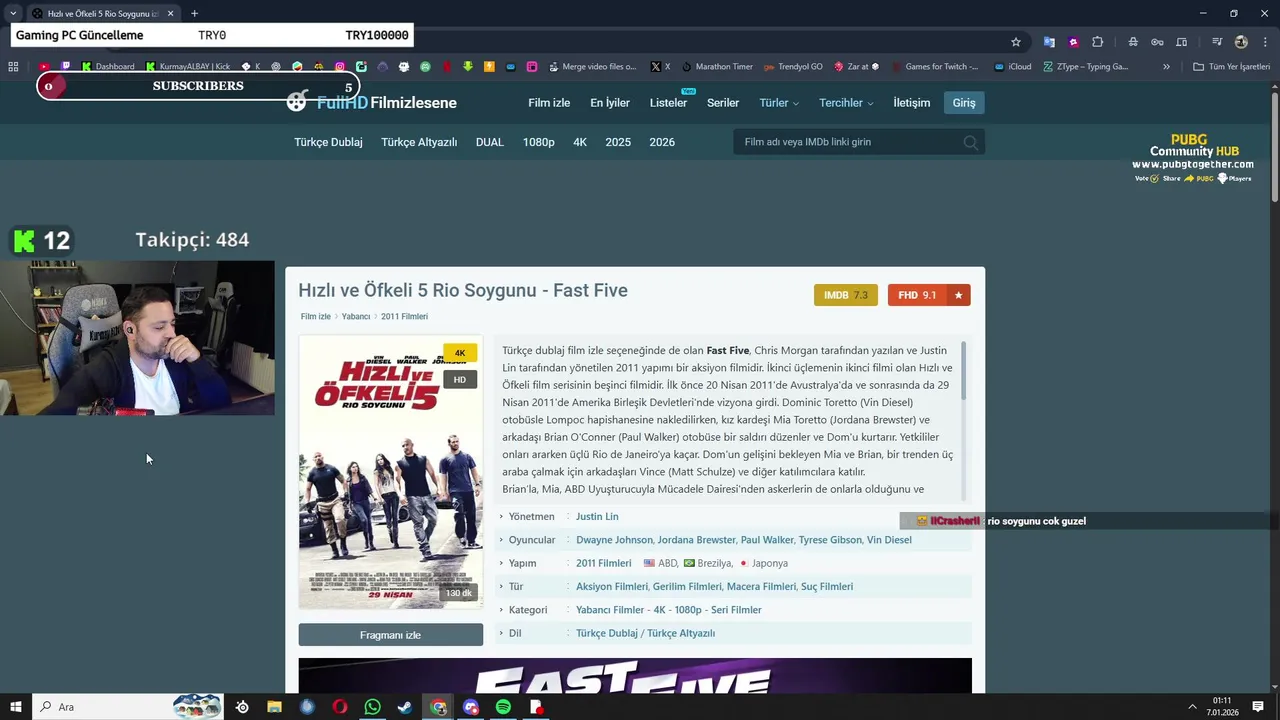Select the 4K filter in sub-navigation
Viewport: 1280px width, 720px height.
(580, 142)
